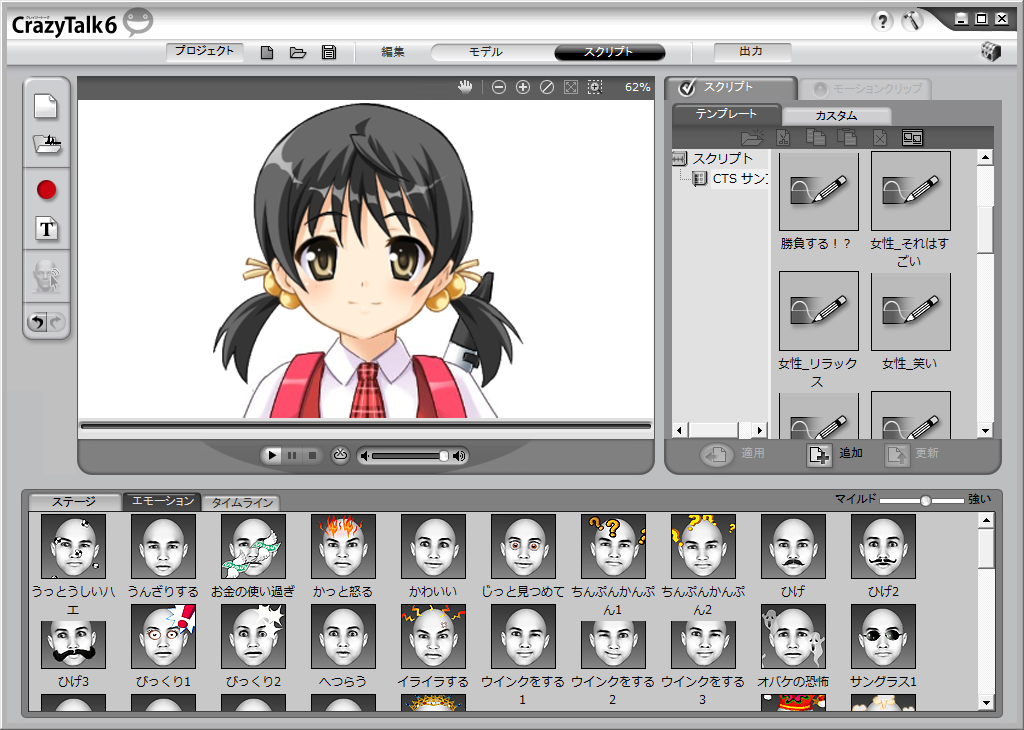
Task: Click the undo arrow in left sidebar
Action: (37, 322)
